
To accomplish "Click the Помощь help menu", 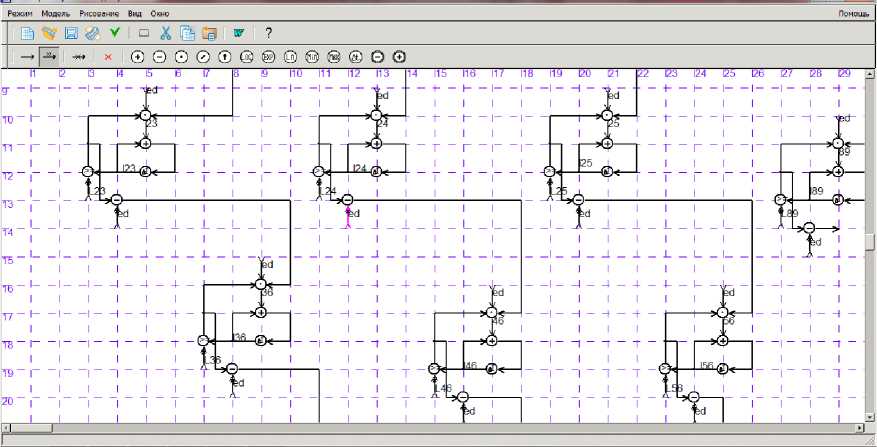I will point(852,15).
